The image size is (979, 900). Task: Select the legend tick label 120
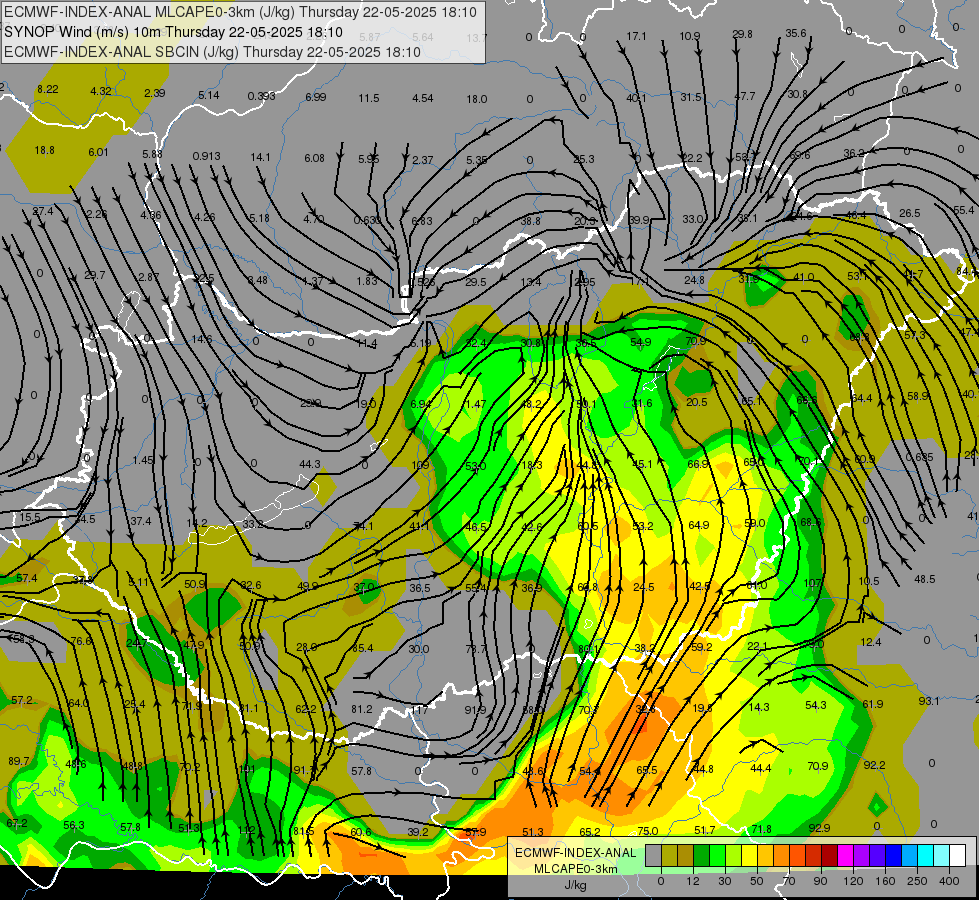[x=853, y=881]
